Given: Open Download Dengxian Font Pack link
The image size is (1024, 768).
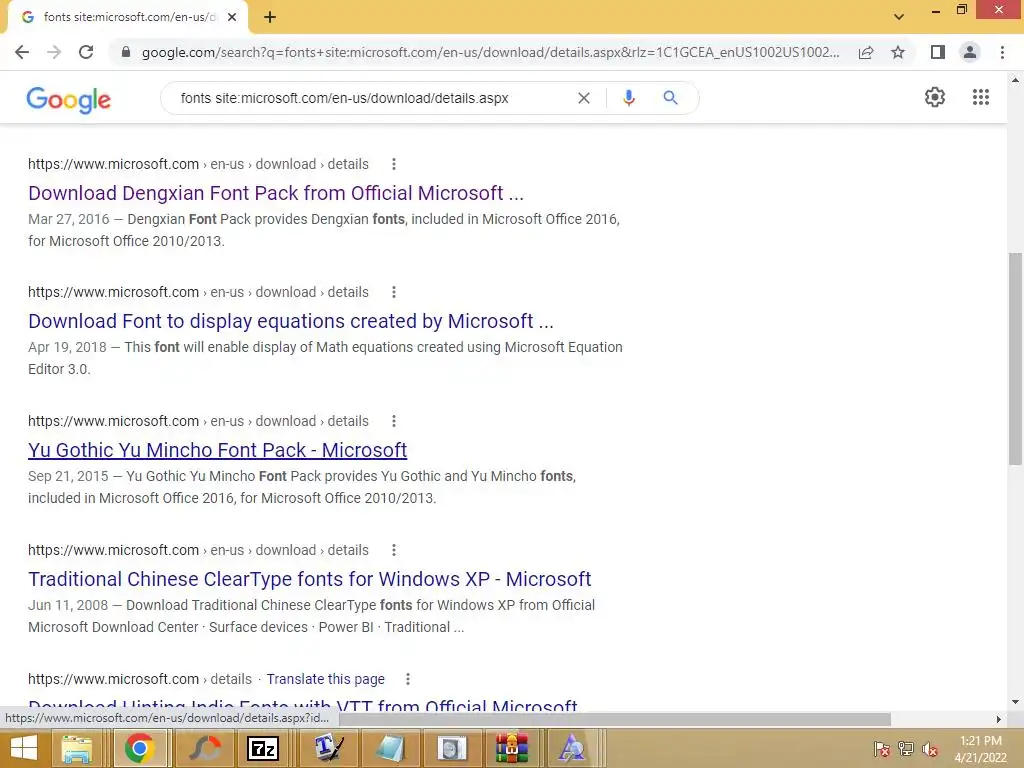Looking at the screenshot, I should [x=276, y=193].
